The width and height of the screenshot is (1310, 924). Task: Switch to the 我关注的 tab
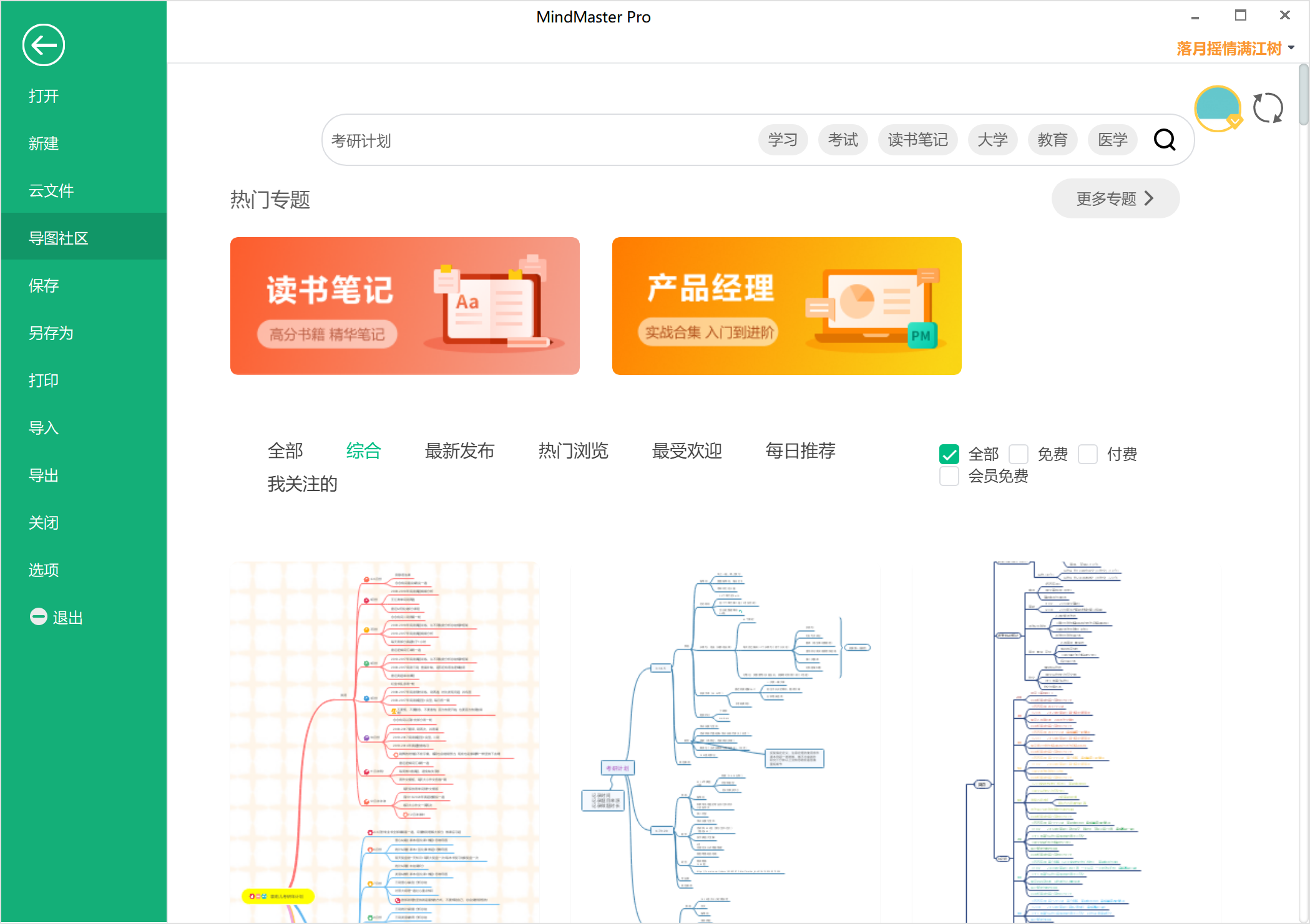[x=302, y=484]
